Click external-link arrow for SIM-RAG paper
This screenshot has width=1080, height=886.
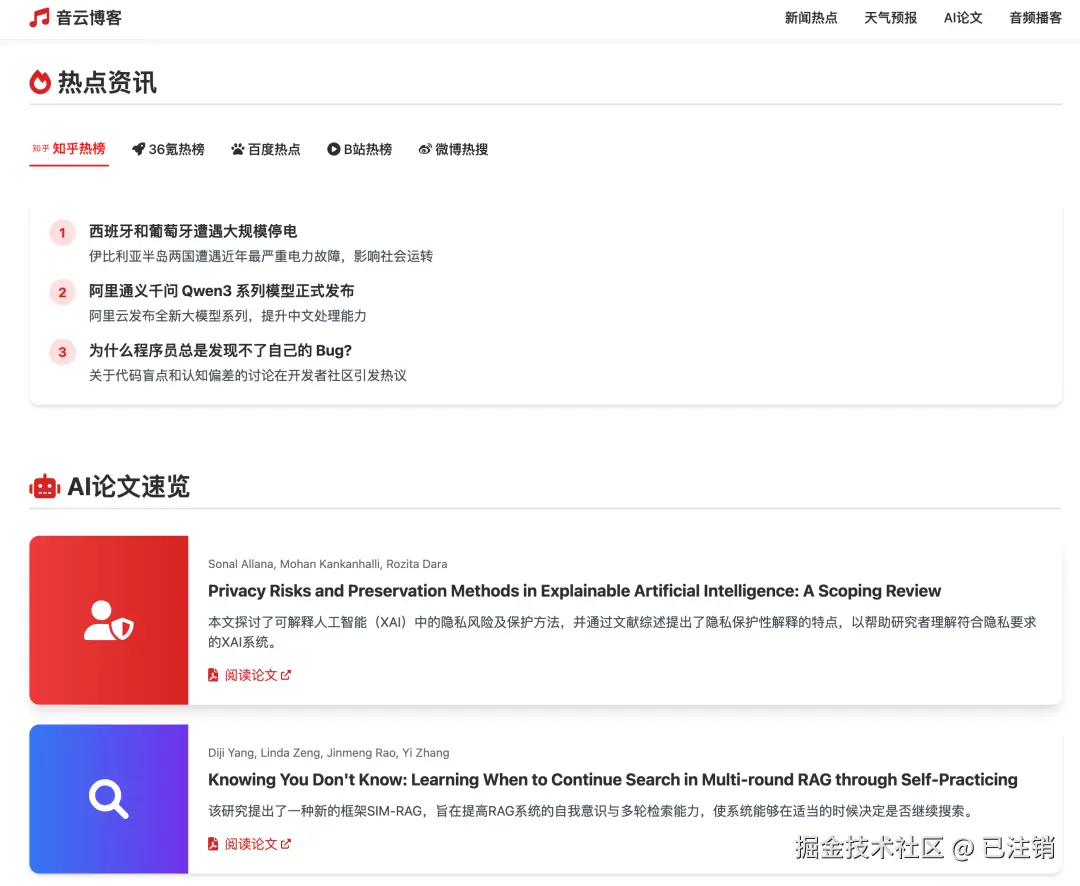[286, 844]
